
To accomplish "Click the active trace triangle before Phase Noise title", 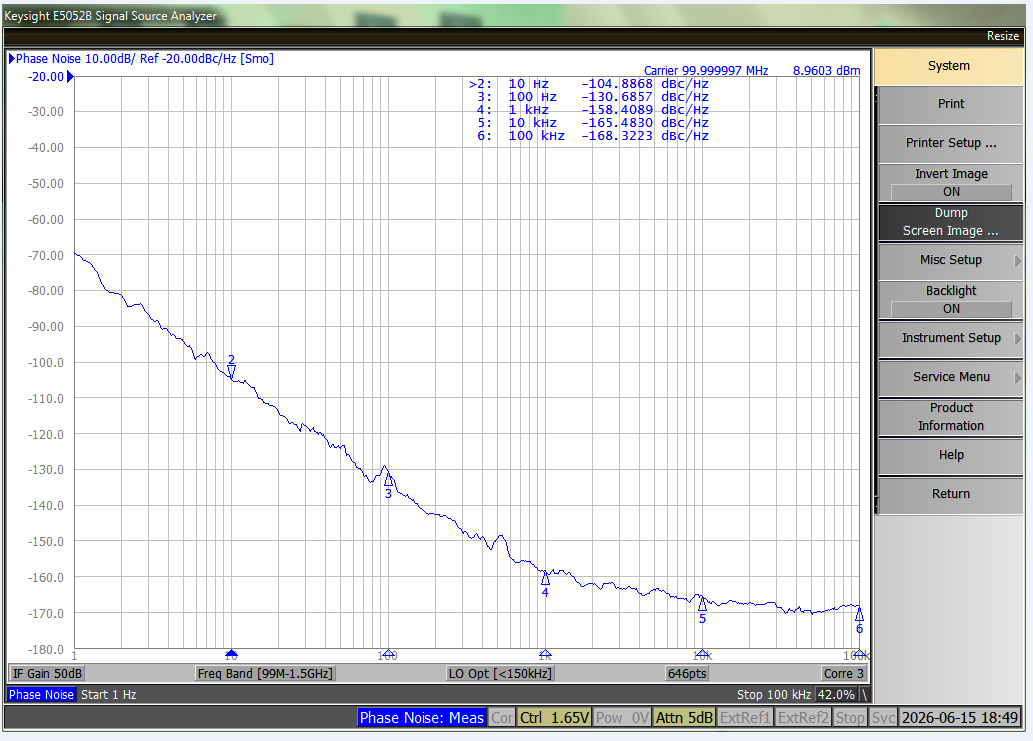I will click(x=12, y=59).
